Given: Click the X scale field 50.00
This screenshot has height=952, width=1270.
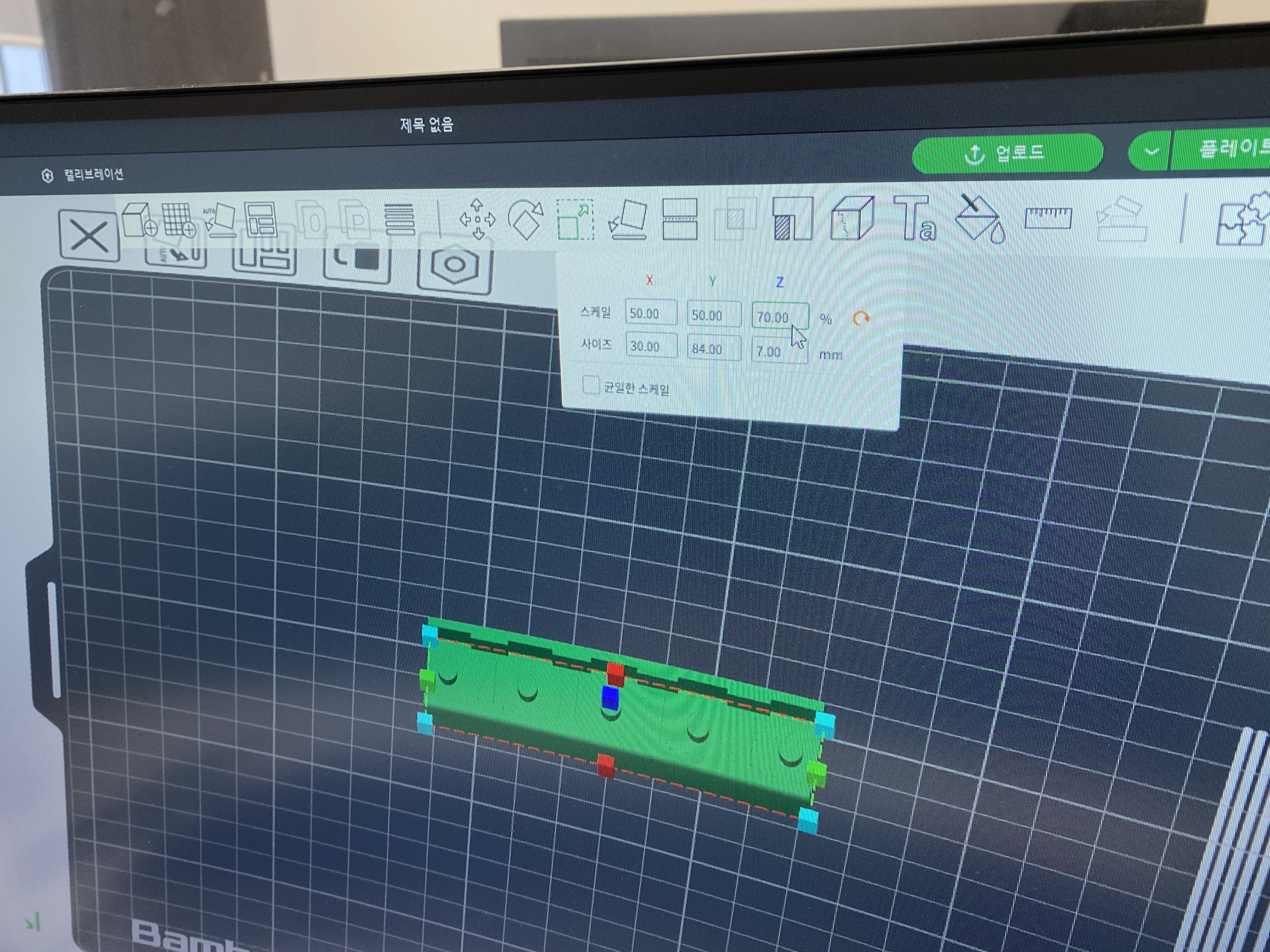Looking at the screenshot, I should (x=650, y=313).
